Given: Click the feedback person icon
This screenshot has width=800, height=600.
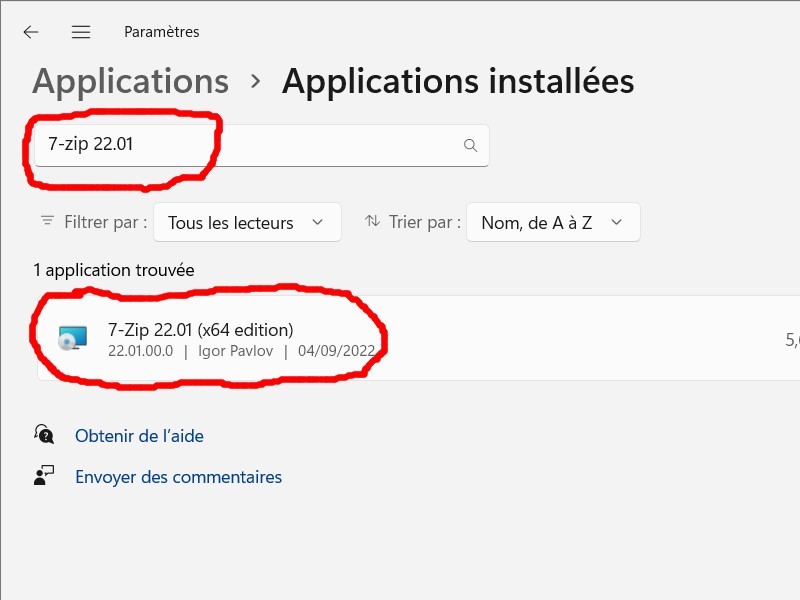Looking at the screenshot, I should 44,476.
